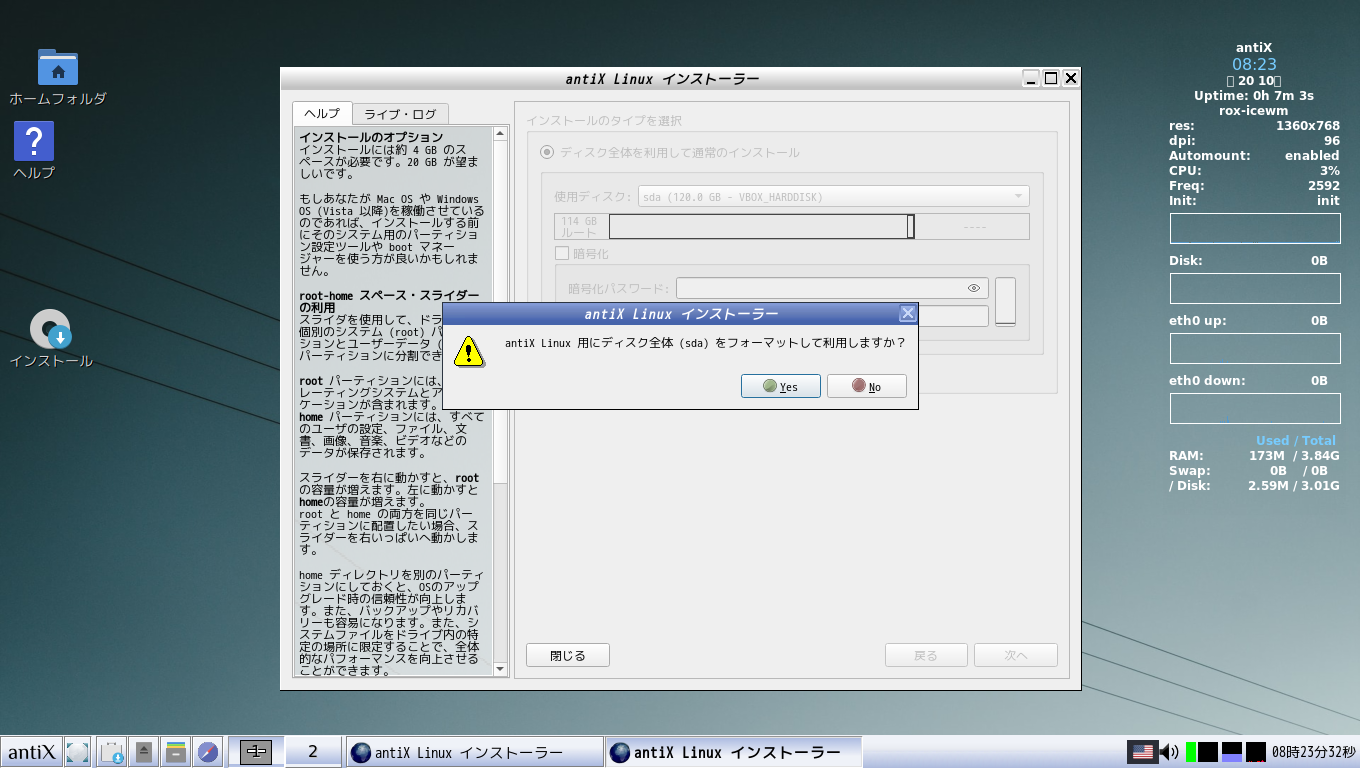Open the file manager drawer taskbar icon
This screenshot has height=768, width=1360.
click(x=177, y=752)
